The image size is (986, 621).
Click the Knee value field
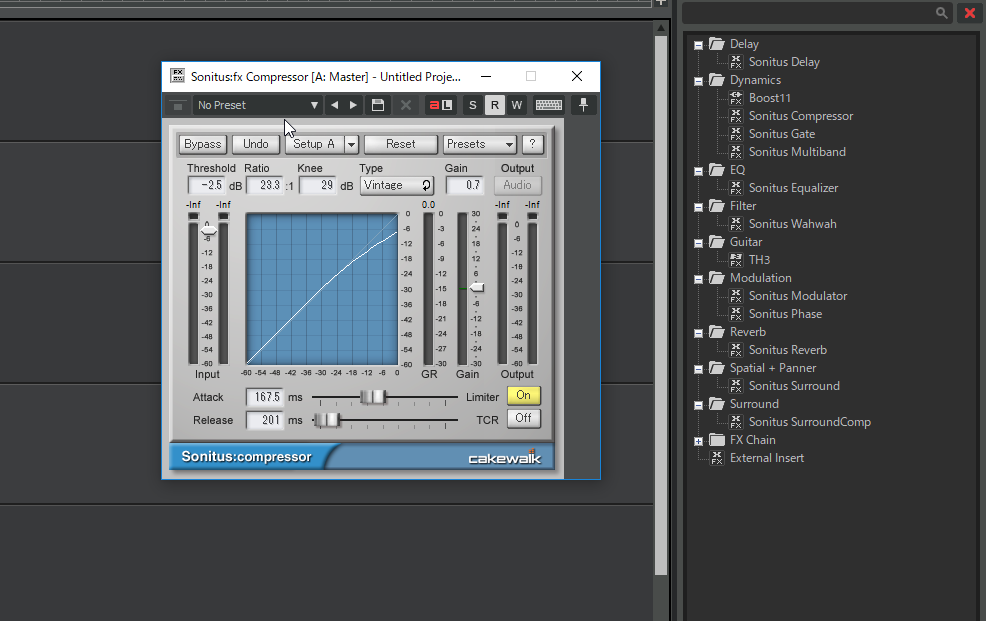318,185
